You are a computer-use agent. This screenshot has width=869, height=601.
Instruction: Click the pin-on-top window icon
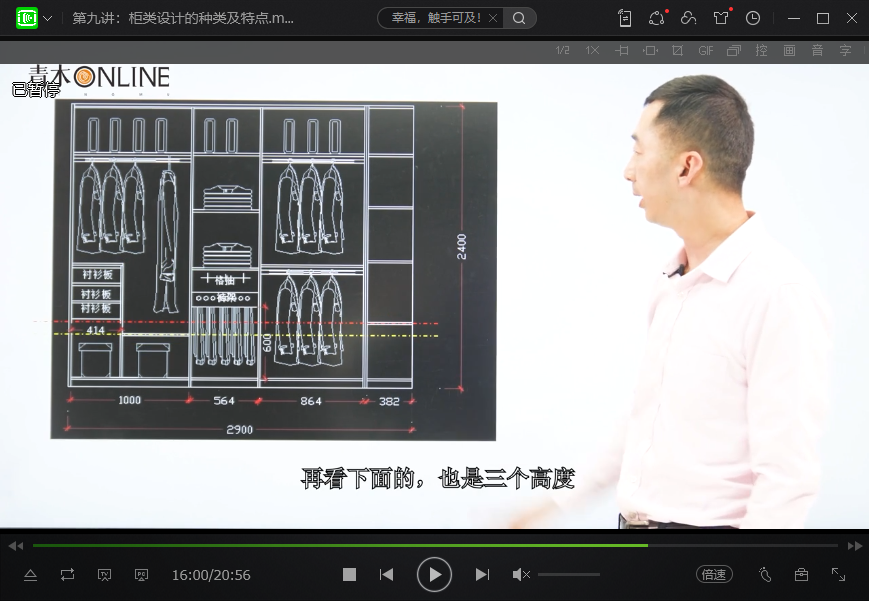622,50
